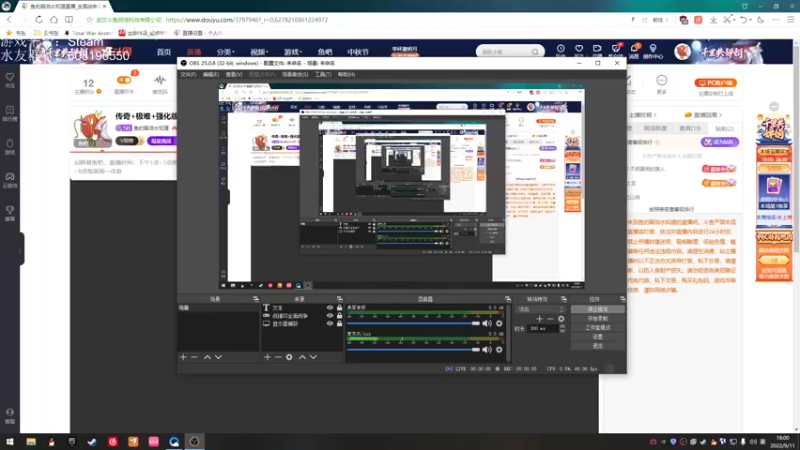Move source down in OBS sources panel
This screenshot has height=450, width=800.
click(x=313, y=357)
